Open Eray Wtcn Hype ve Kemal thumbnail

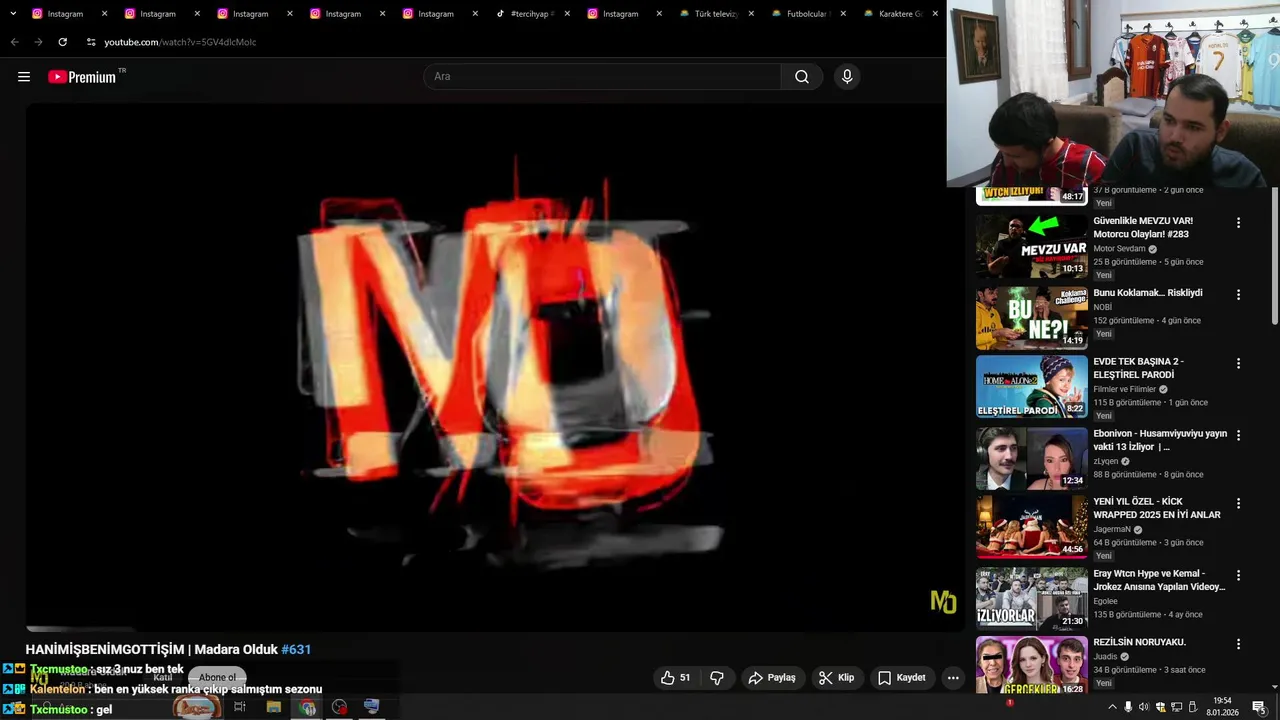1031,598
